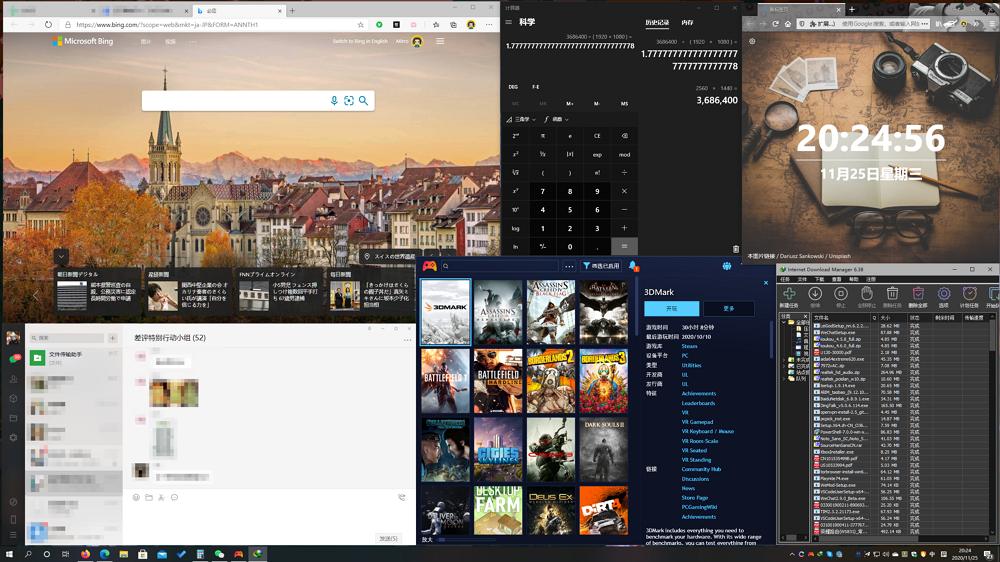1000x562 pixels.
Task: Open the IDM scheduler clock icon
Action: coord(969,294)
